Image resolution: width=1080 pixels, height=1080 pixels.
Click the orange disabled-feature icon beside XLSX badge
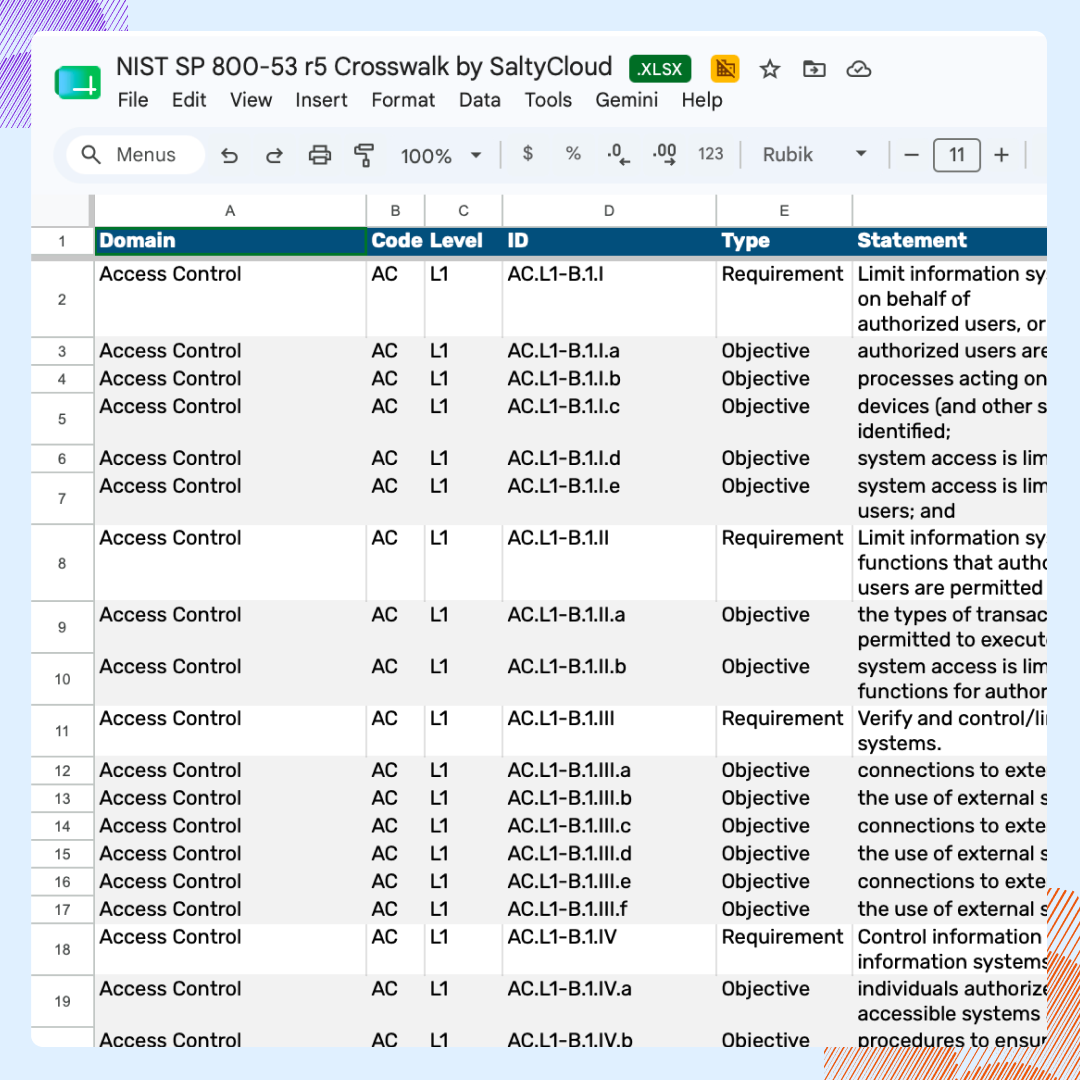725,69
